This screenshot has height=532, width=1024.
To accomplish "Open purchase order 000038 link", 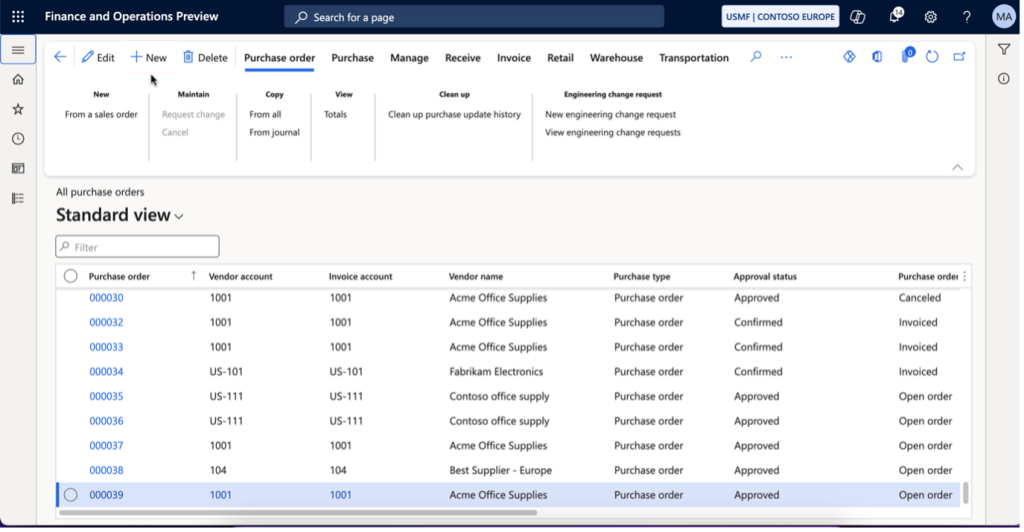I will (106, 470).
